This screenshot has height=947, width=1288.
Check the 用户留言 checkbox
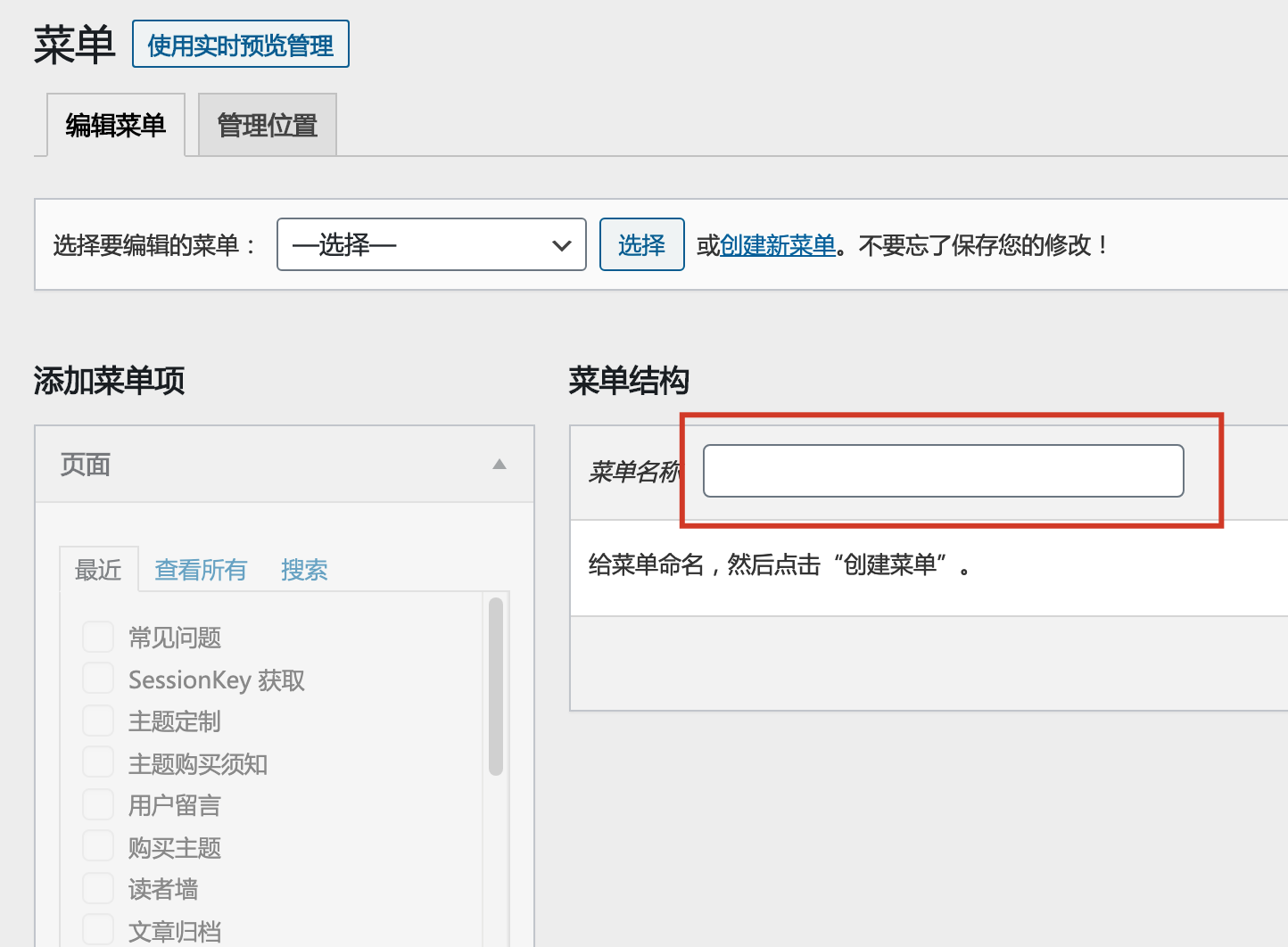98,805
